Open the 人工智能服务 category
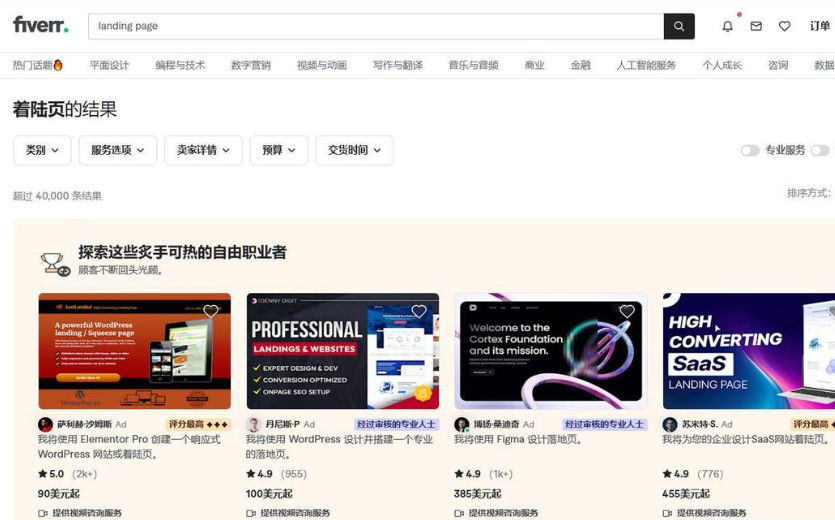Viewport: 835px width, 520px height. tap(646, 65)
